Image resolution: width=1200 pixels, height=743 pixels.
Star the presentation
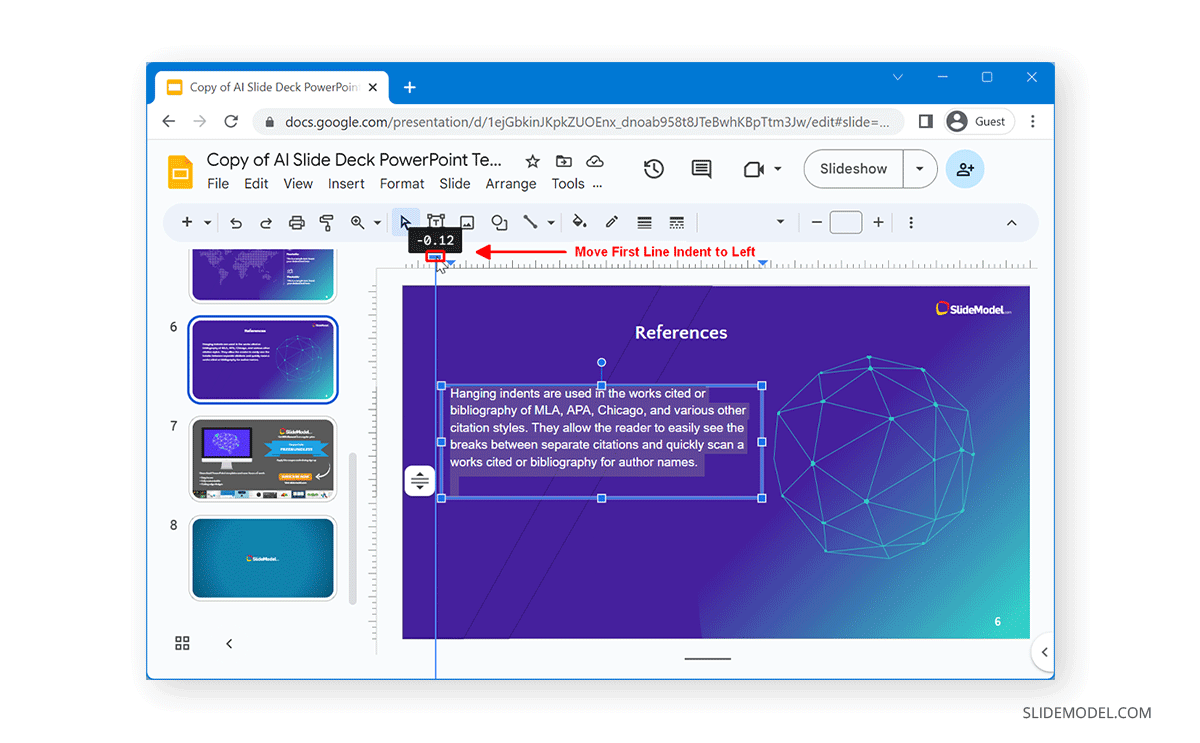click(533, 161)
